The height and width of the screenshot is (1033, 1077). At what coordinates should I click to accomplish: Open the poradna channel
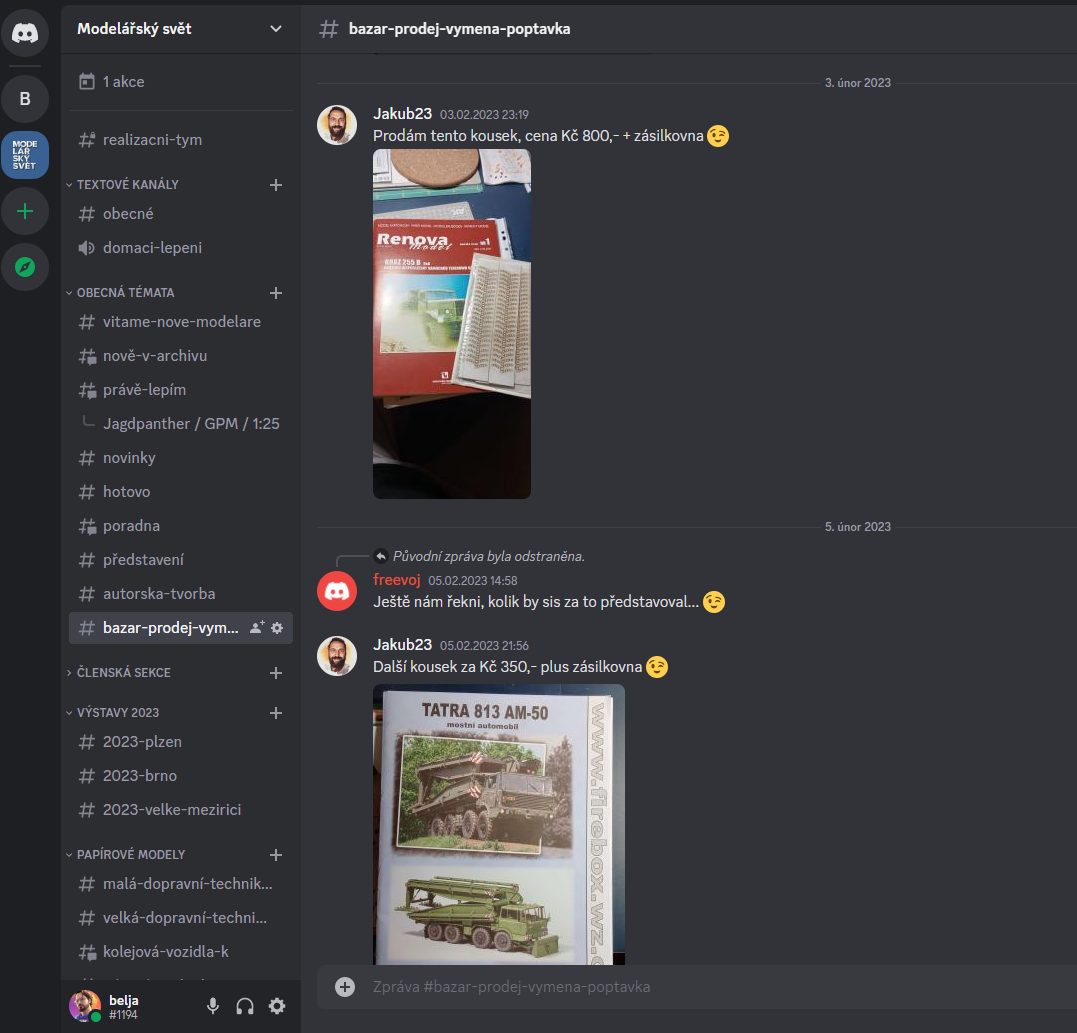181,525
